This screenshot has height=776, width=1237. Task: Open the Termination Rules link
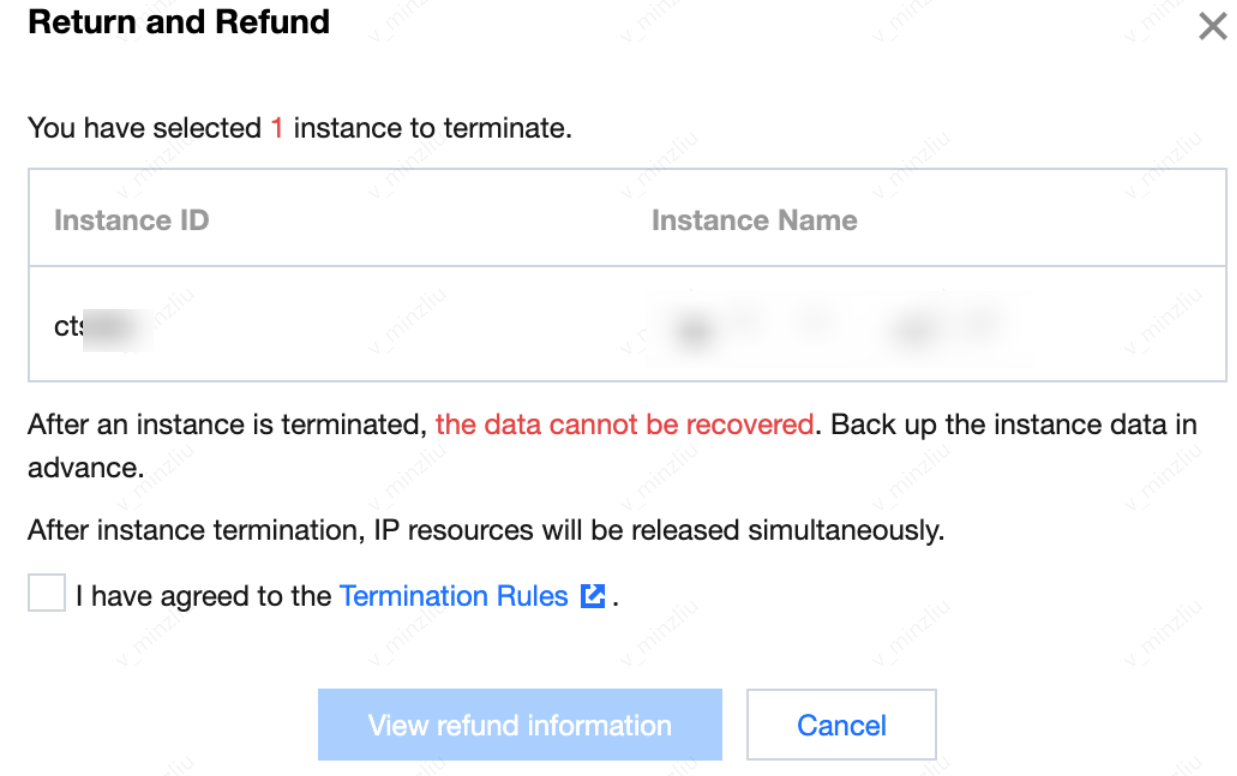(455, 596)
